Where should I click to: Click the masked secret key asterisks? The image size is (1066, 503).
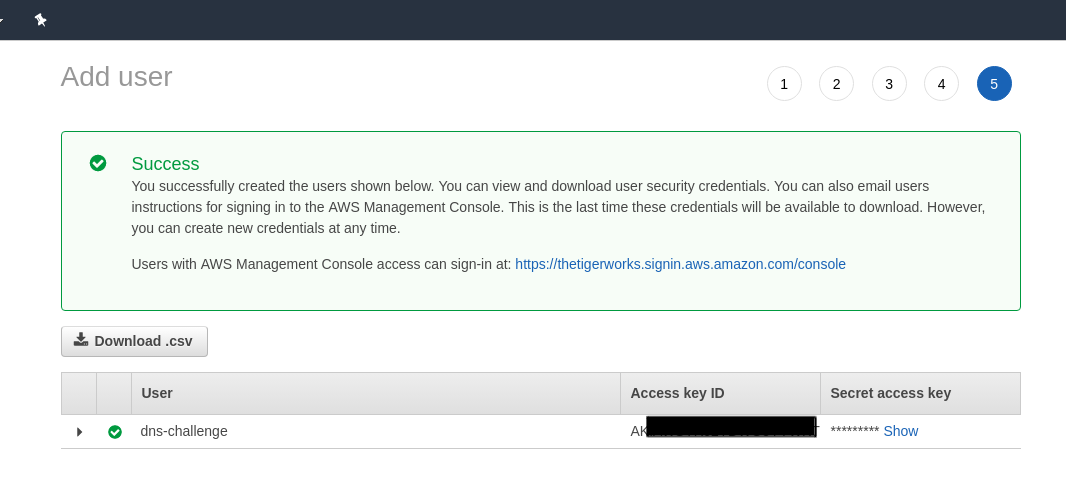coord(854,432)
